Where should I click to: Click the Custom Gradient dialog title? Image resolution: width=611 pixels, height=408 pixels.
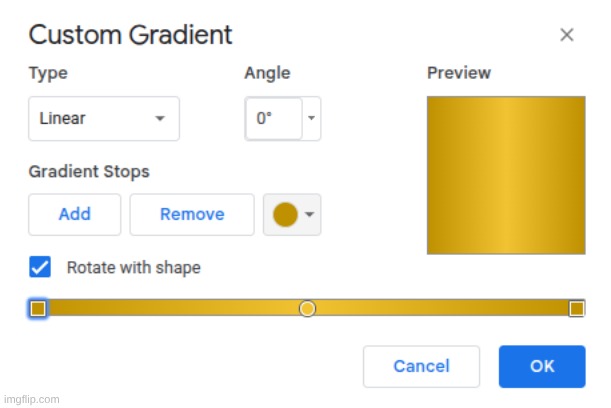(x=130, y=35)
